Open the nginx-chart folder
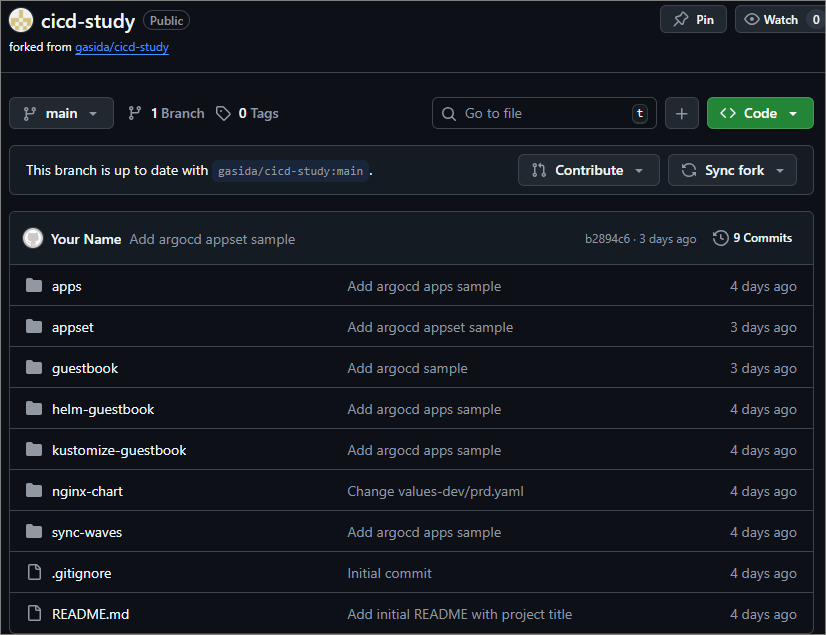The width and height of the screenshot is (826, 635). pyautogui.click(x=87, y=492)
